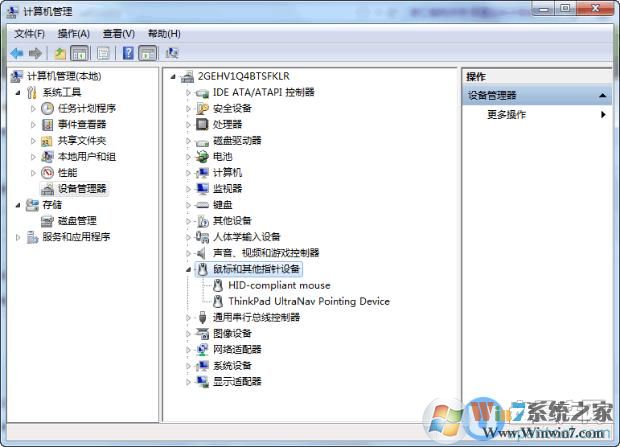
Task: Select the 计算机管理(本地) root item
Action: [x=64, y=76]
